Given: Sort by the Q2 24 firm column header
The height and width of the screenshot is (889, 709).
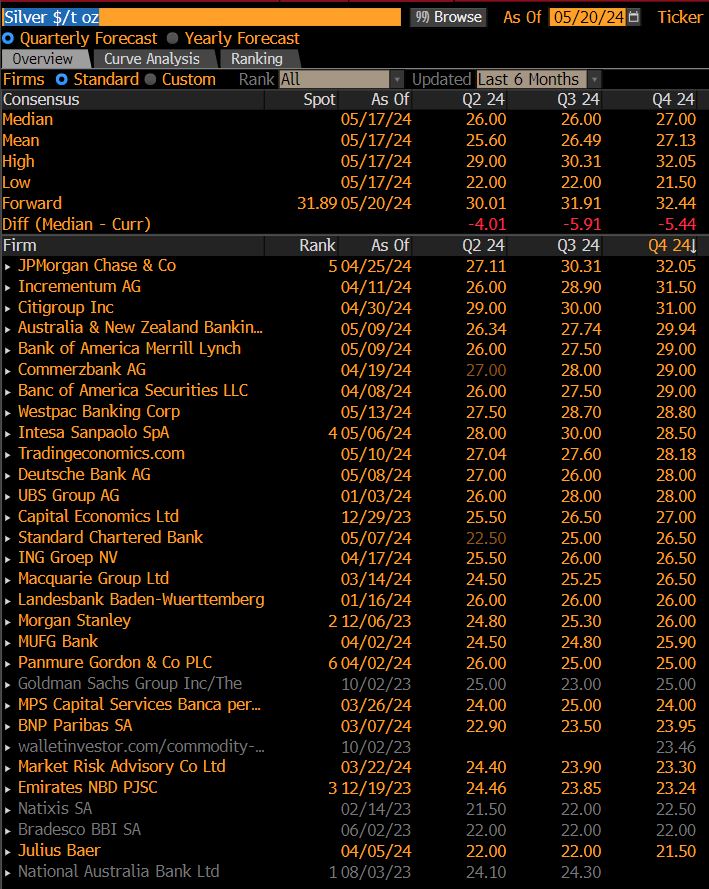Looking at the screenshot, I should [x=483, y=245].
